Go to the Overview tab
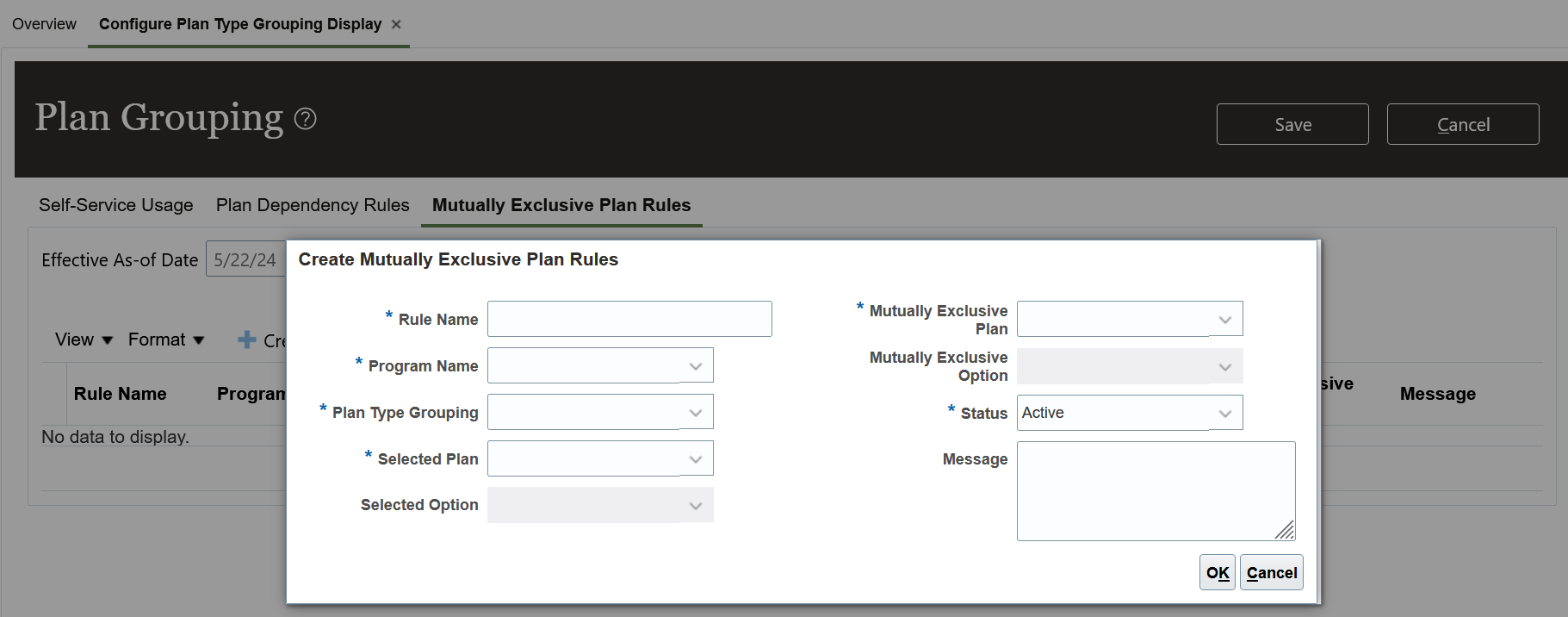 coord(44,24)
